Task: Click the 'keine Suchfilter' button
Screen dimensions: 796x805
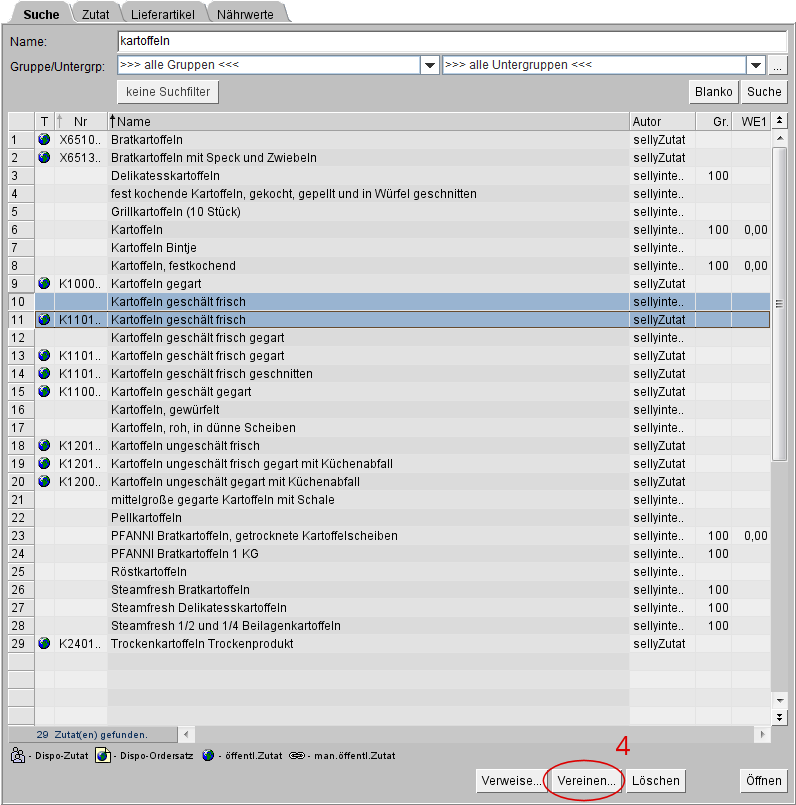Action: pyautogui.click(x=168, y=92)
